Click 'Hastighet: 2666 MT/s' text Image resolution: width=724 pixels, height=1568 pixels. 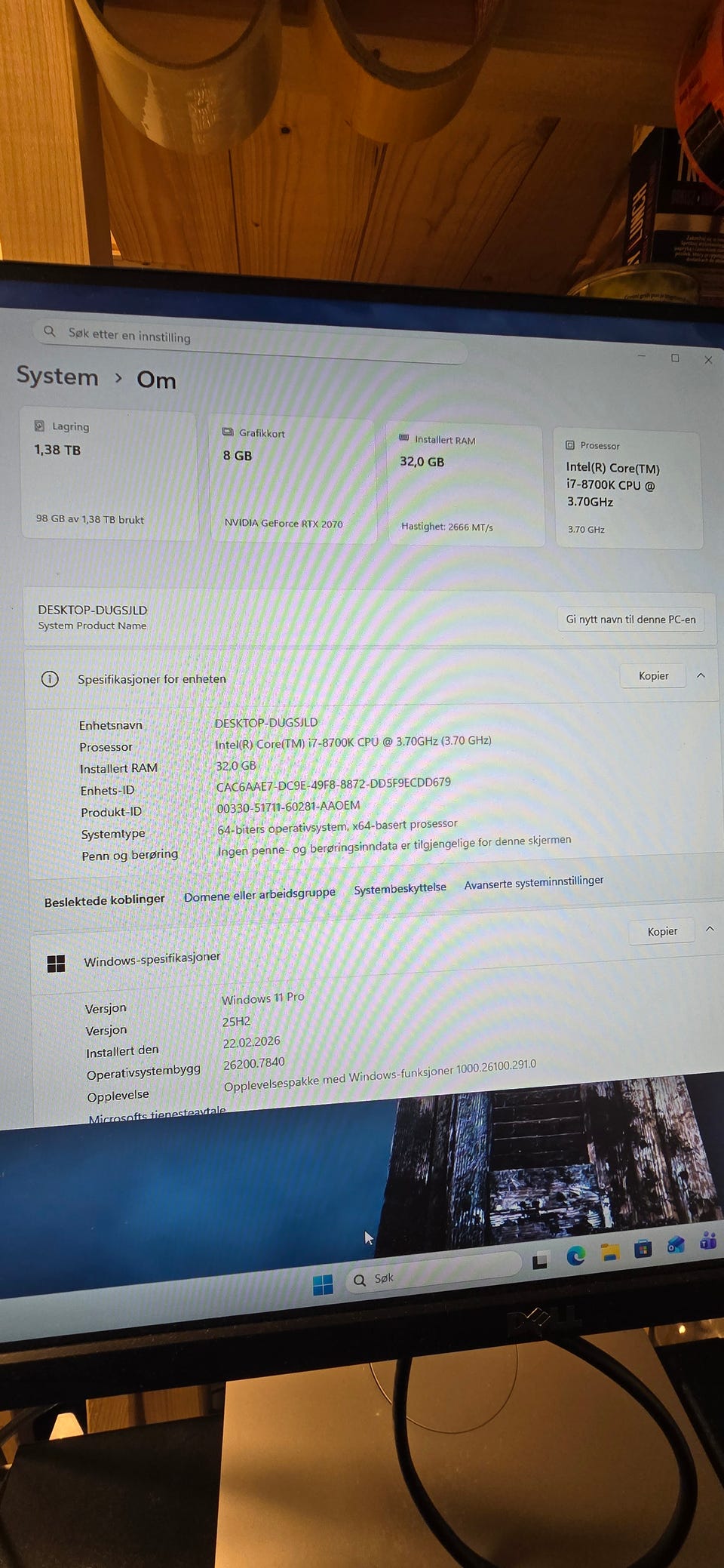[x=447, y=527]
